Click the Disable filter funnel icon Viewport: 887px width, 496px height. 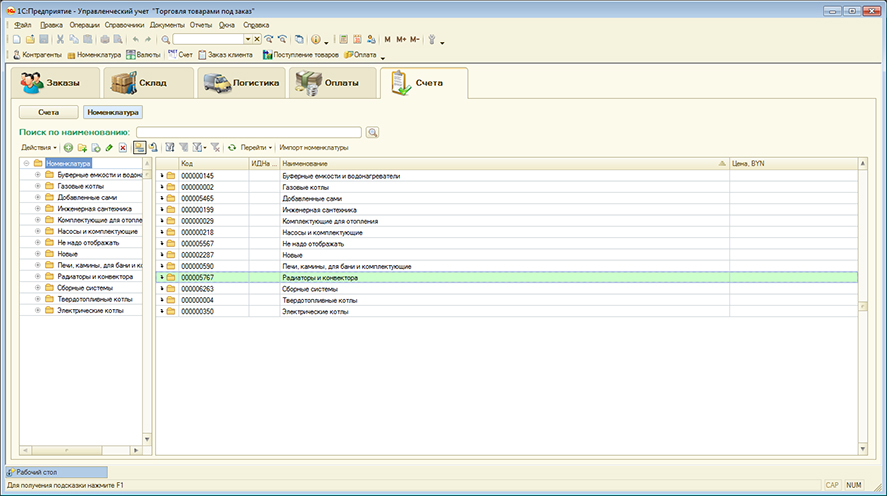215,147
